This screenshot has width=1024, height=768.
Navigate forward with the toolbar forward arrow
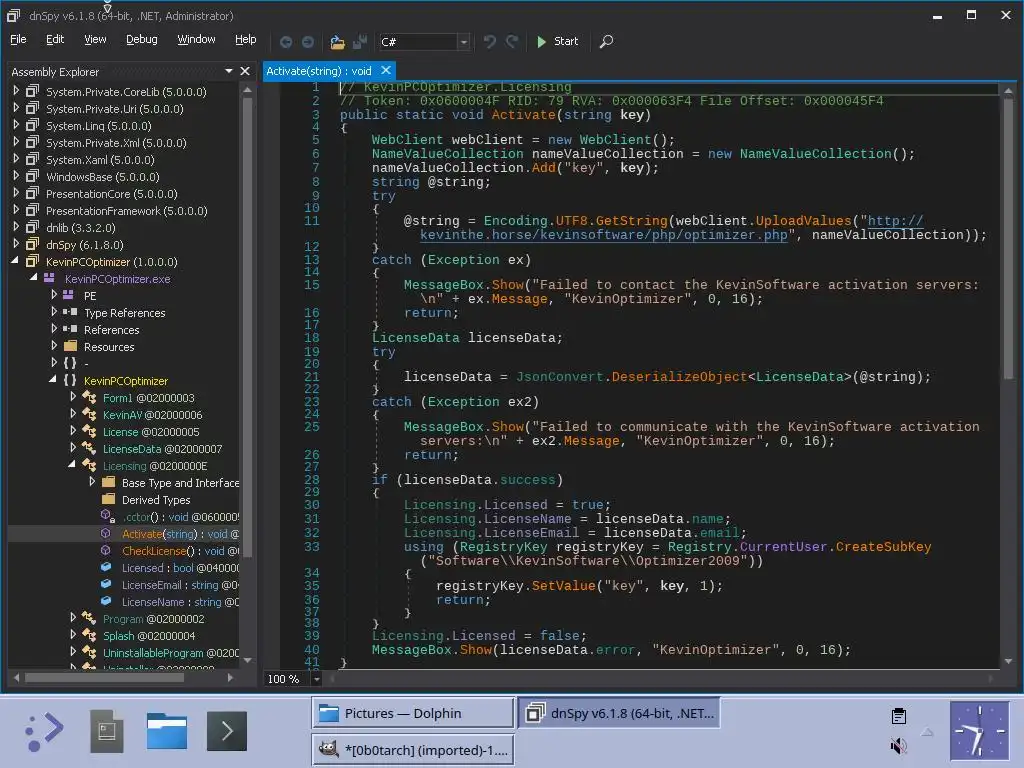click(x=308, y=42)
